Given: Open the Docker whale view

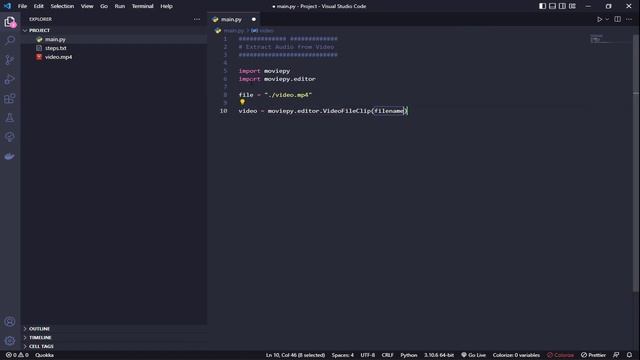Looking at the screenshot, I should [x=10, y=156].
